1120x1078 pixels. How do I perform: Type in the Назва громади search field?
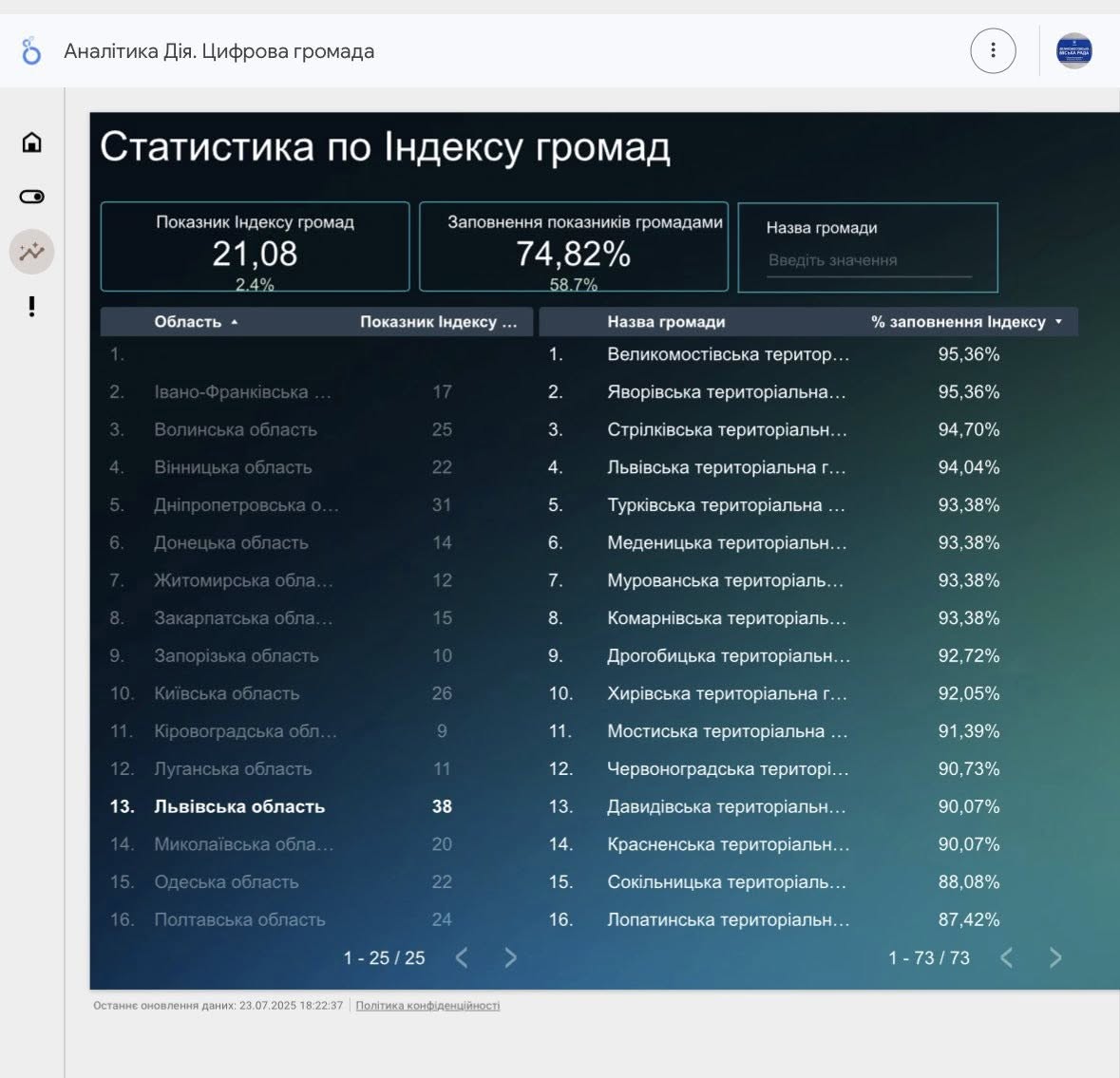[x=868, y=260]
